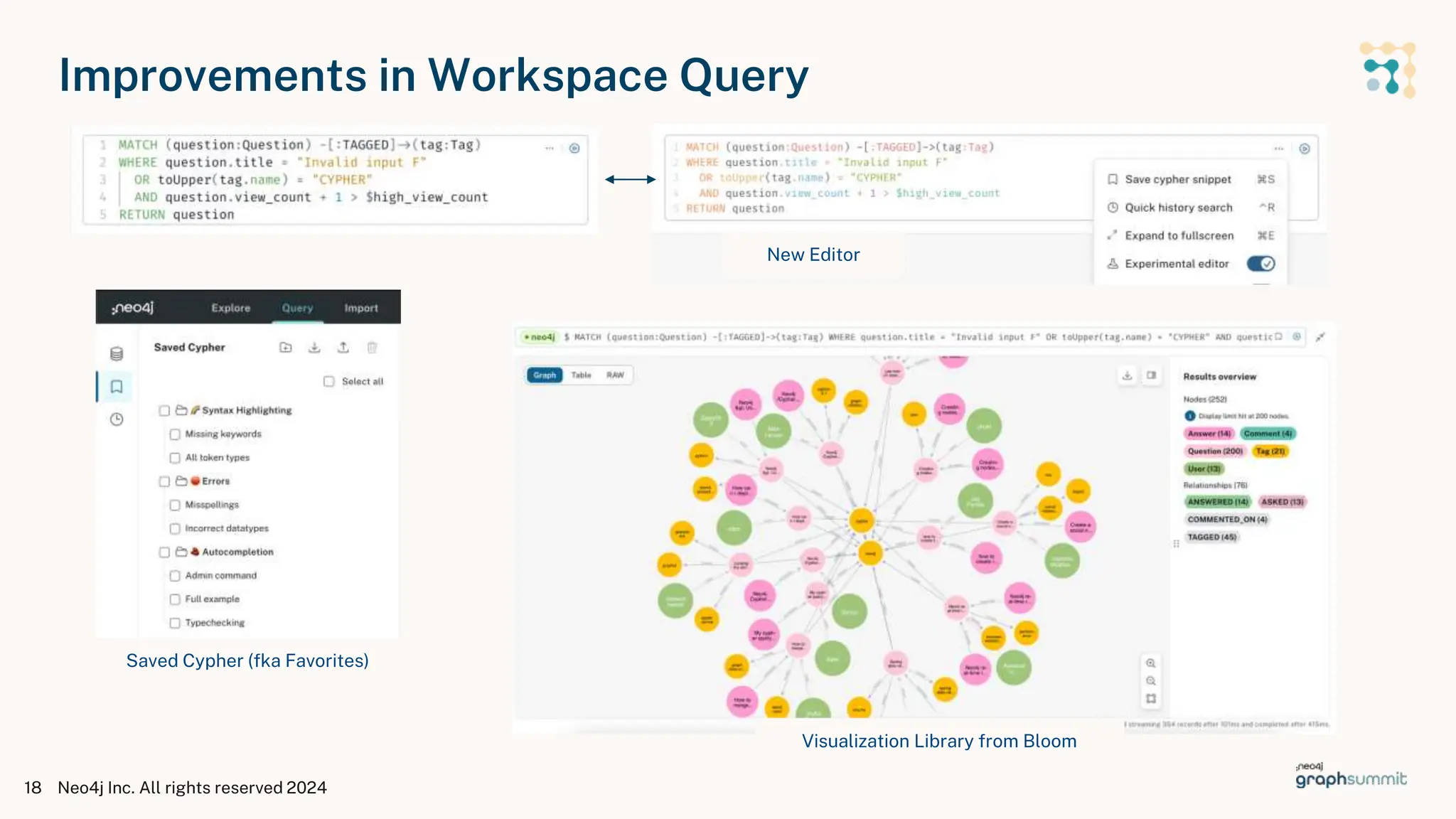Click the Autocompletion folder icon
1456x819 pixels.
pos(181,552)
